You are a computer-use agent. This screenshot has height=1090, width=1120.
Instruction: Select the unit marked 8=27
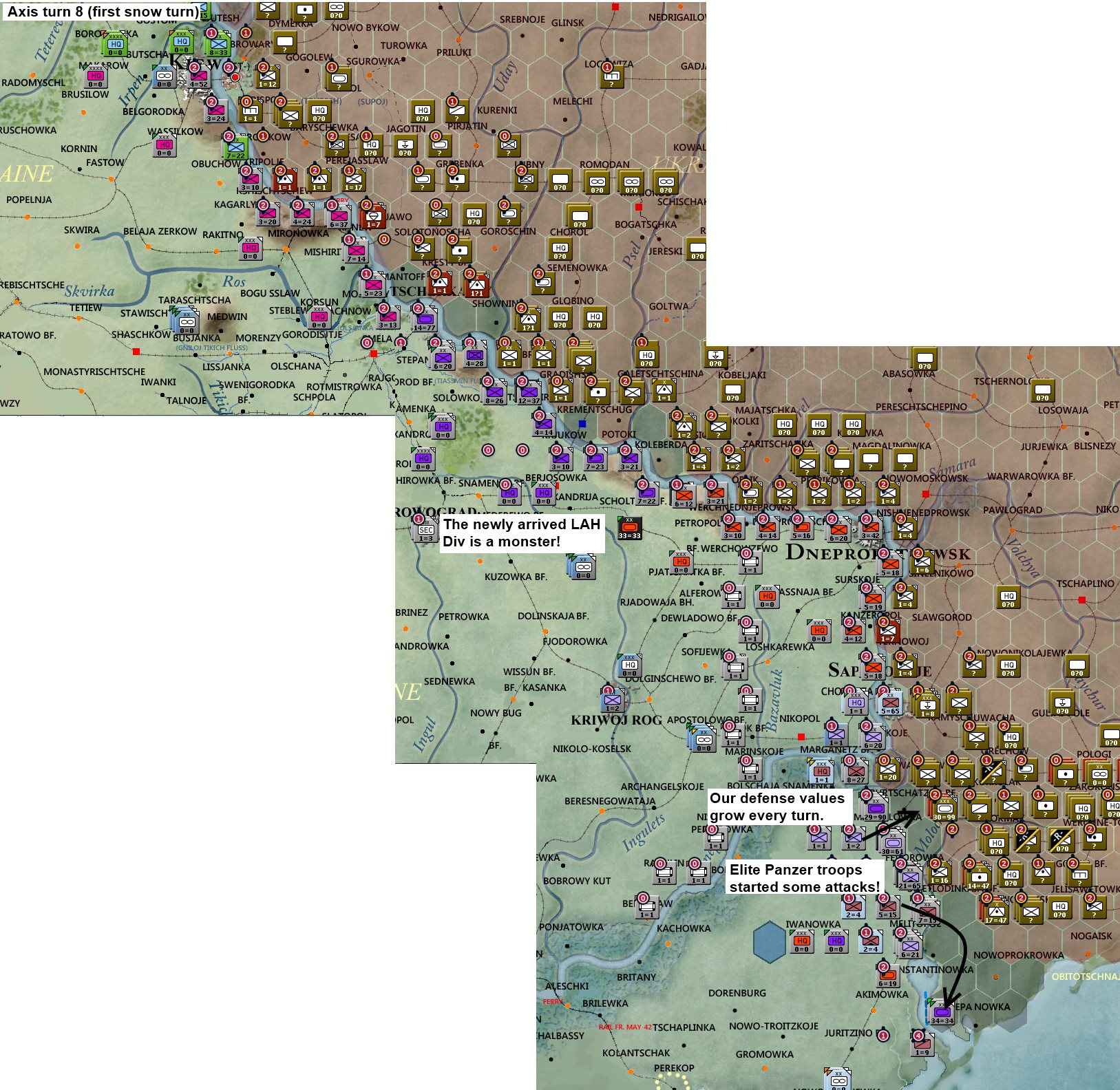tap(856, 772)
